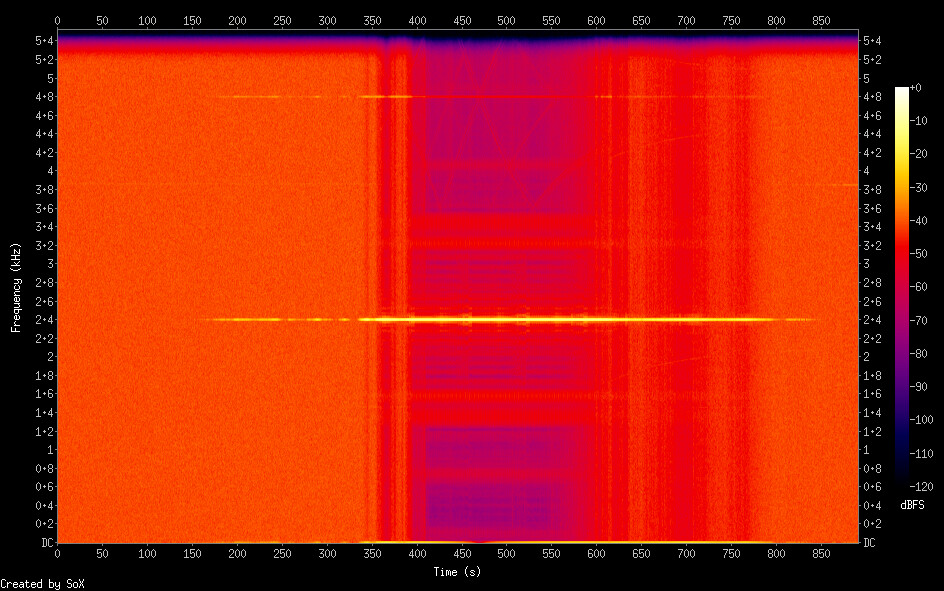The height and width of the screenshot is (591, 944).
Task: Click the -30 mark on the dBFS scale
Action: [924, 188]
